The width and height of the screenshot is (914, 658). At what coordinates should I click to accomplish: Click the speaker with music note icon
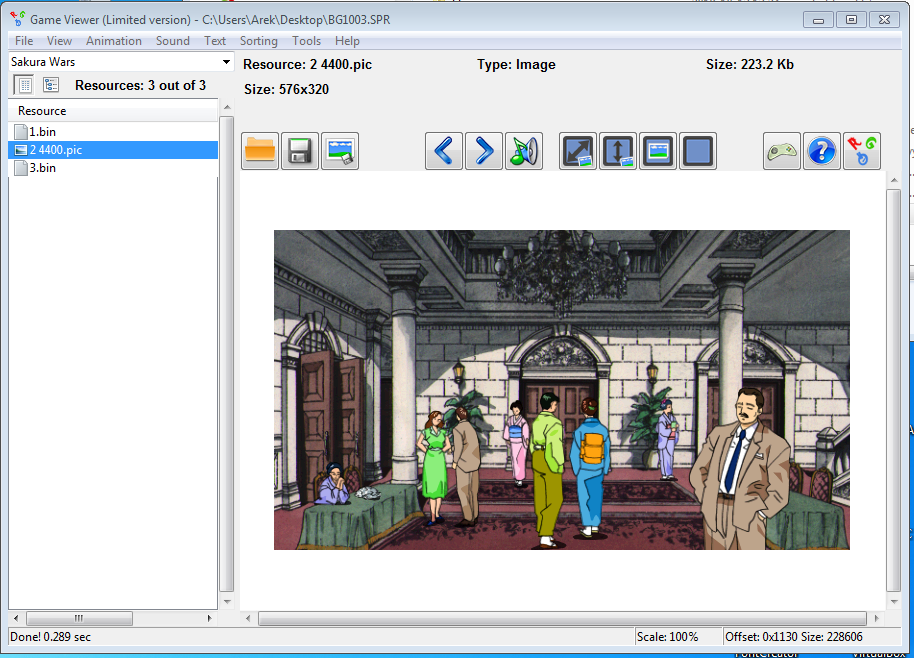[x=524, y=151]
